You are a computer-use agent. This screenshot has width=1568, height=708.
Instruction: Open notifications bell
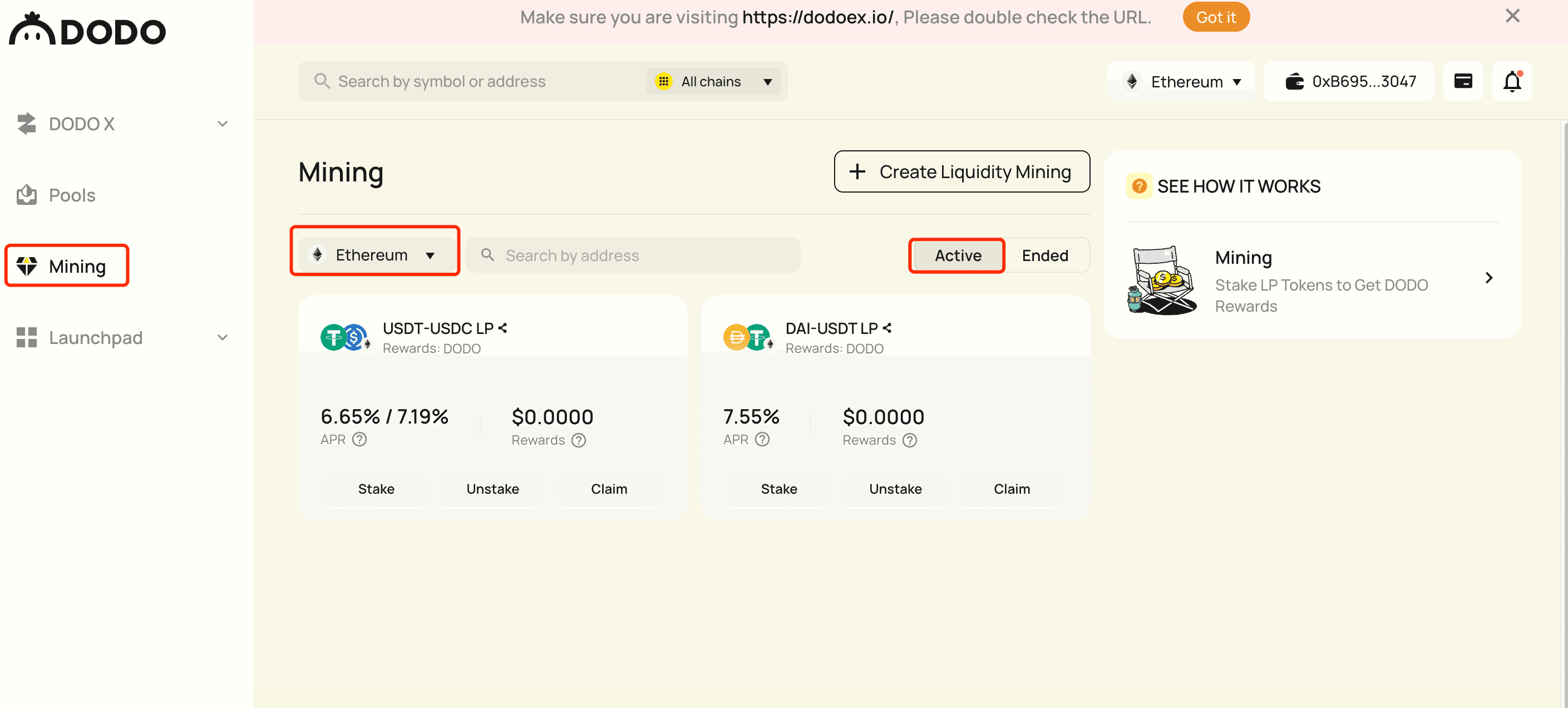click(1512, 82)
